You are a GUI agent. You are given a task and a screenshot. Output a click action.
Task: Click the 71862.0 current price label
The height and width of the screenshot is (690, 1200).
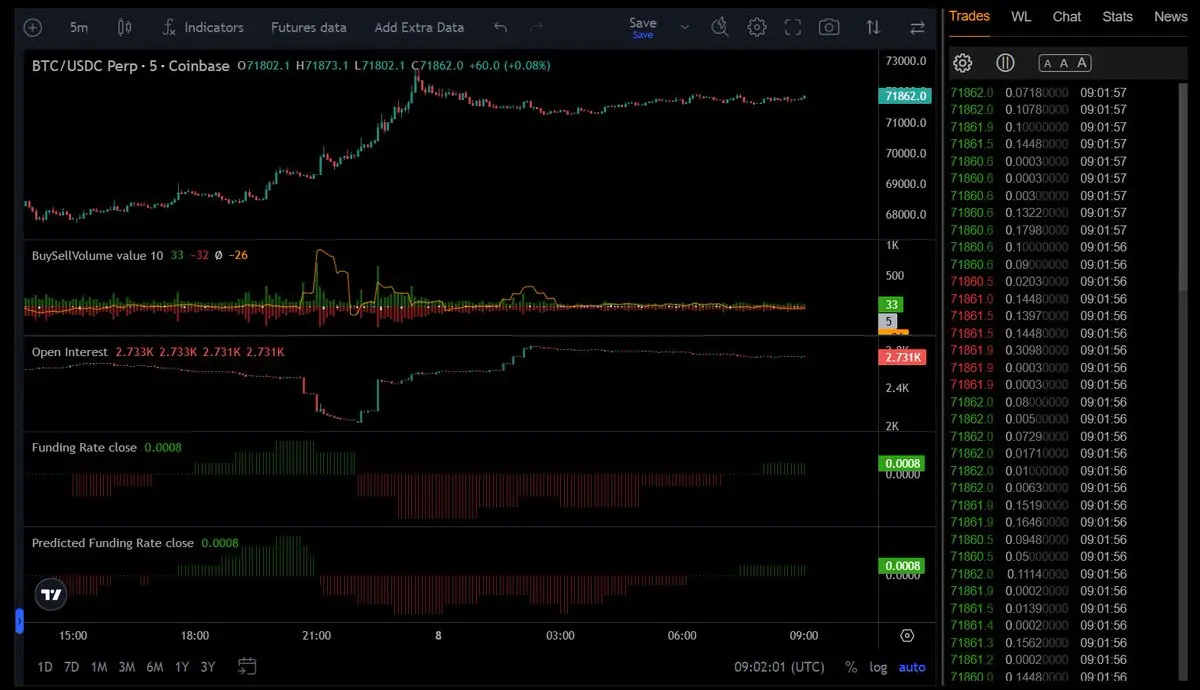tap(907, 96)
